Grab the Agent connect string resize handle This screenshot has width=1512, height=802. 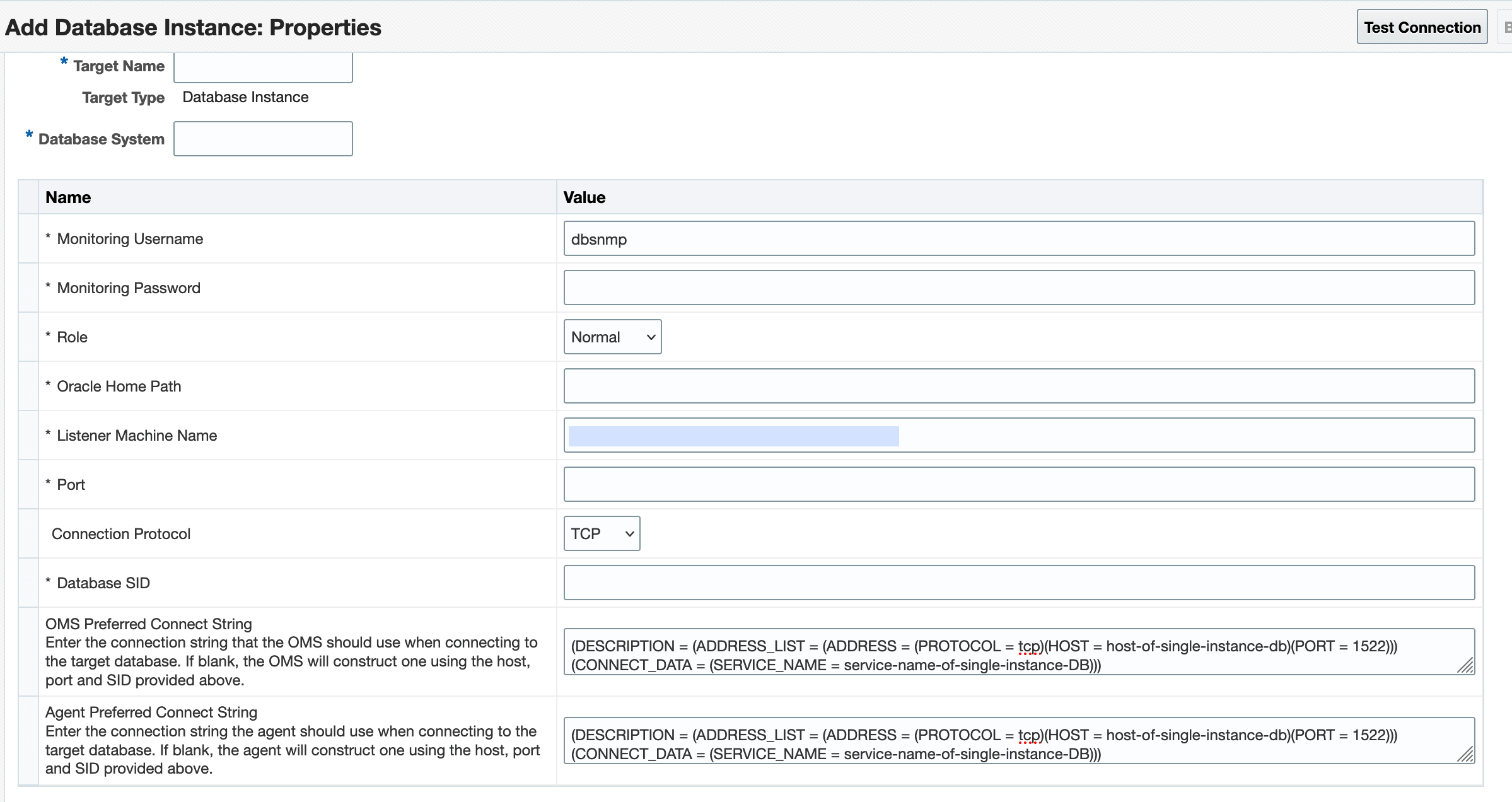tap(1466, 755)
